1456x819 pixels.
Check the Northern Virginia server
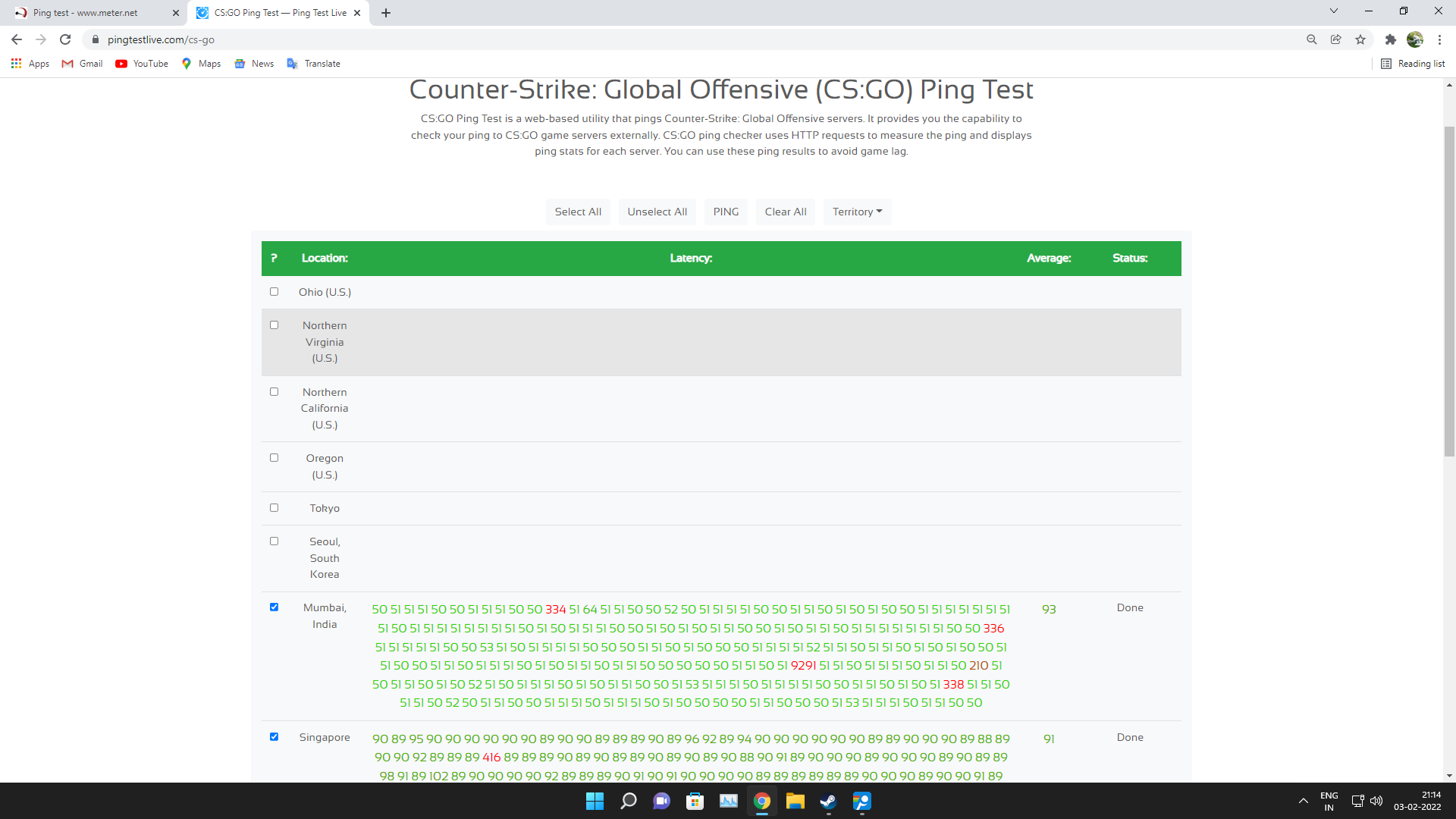pos(275,325)
